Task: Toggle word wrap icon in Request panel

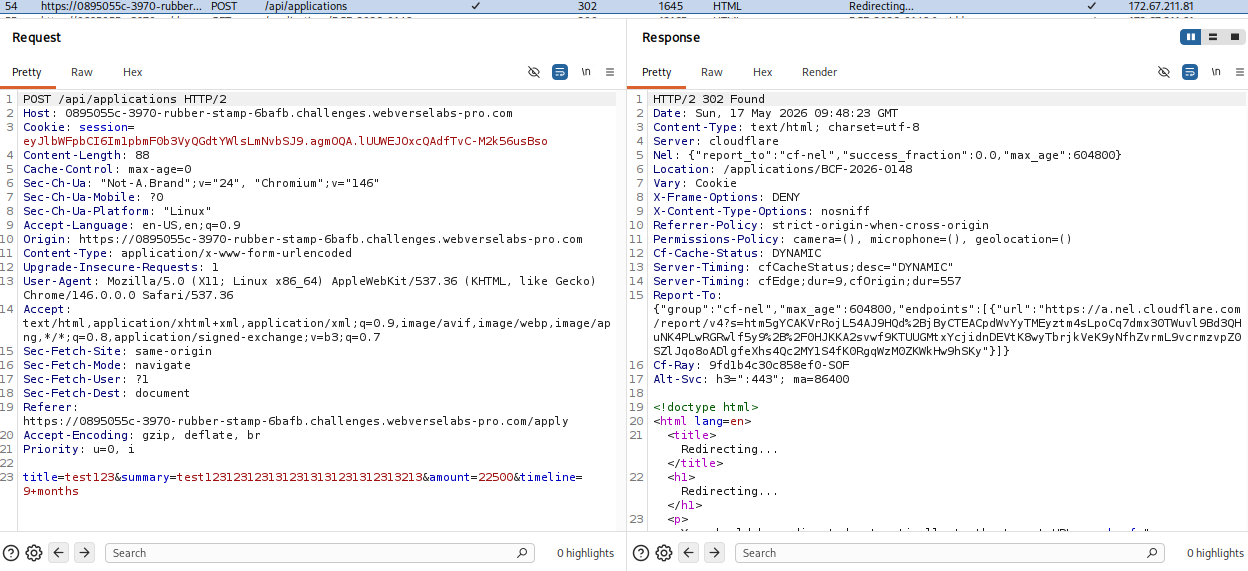Action: pos(560,72)
